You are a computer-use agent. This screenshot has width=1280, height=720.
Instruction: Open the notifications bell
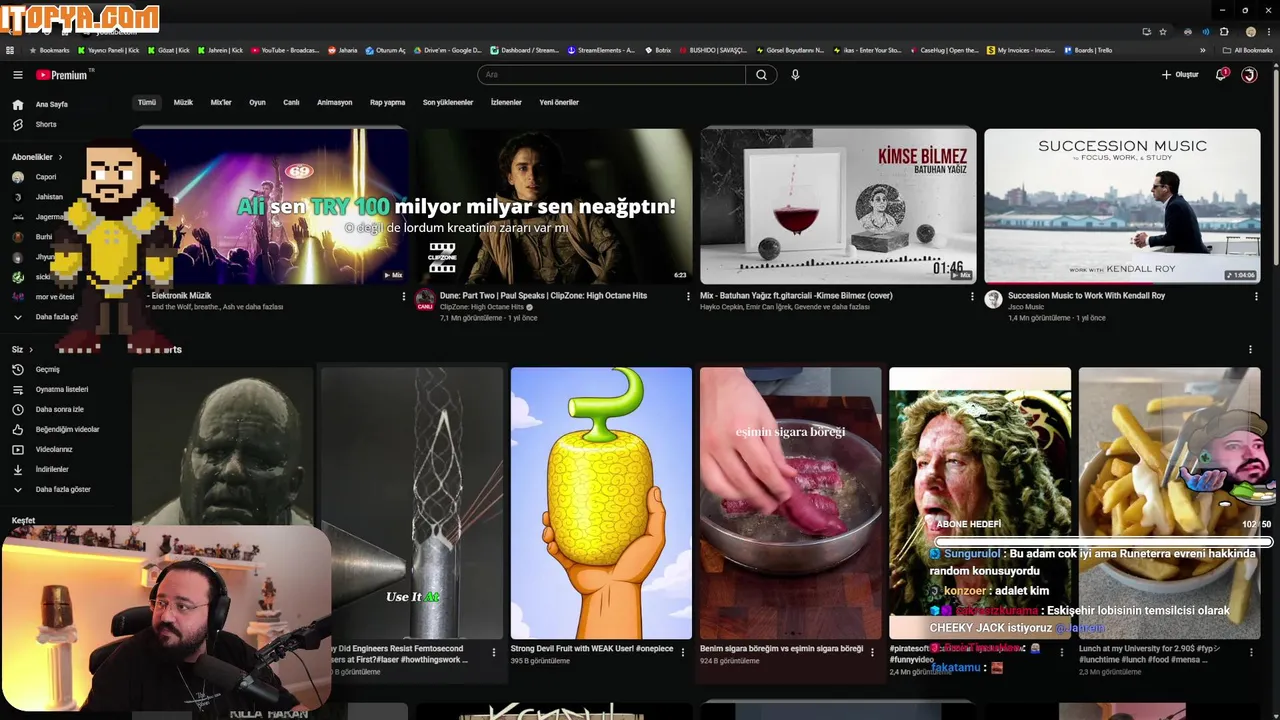(x=1221, y=75)
